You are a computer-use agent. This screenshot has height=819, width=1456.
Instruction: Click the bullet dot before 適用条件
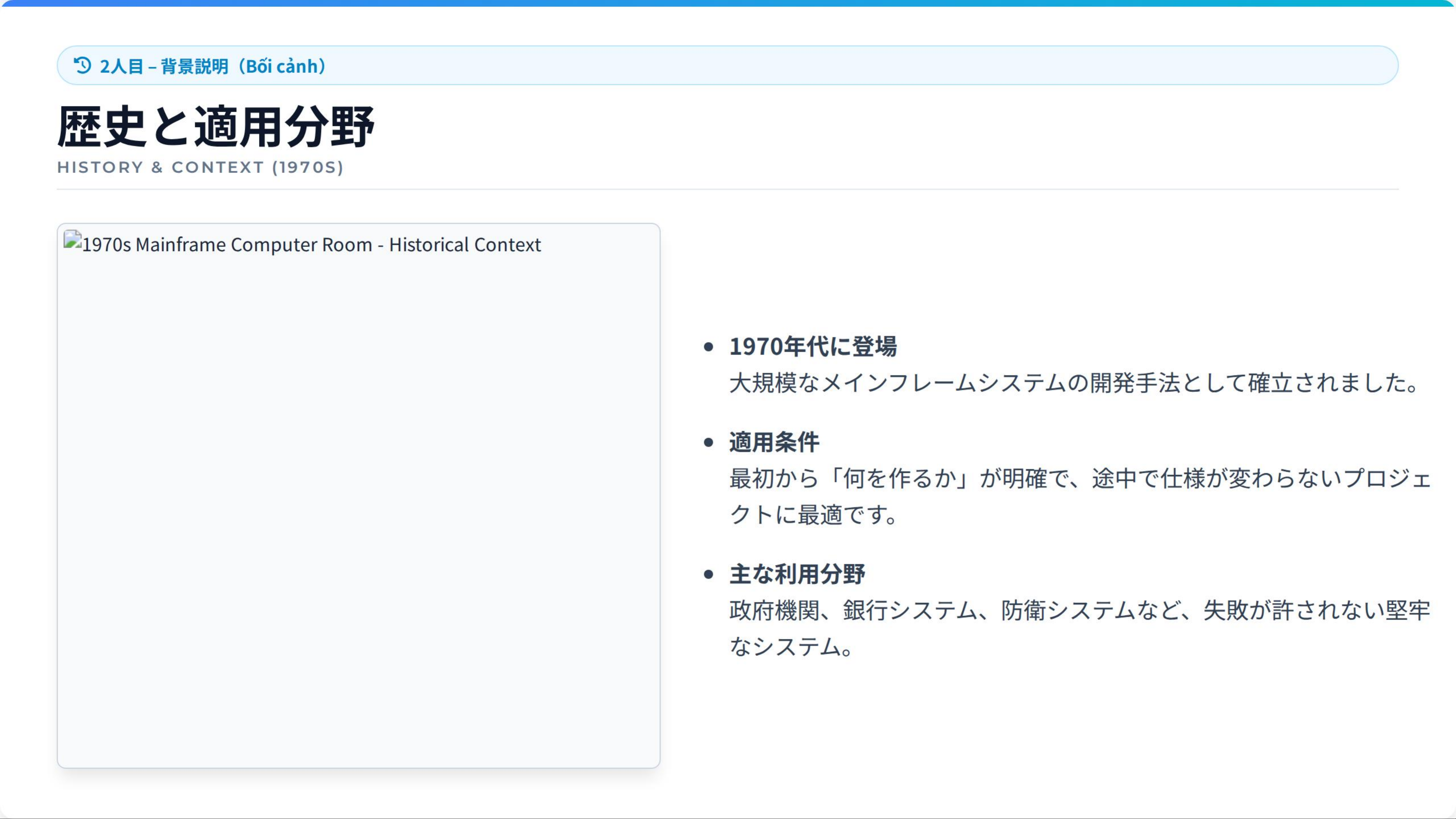tap(708, 443)
